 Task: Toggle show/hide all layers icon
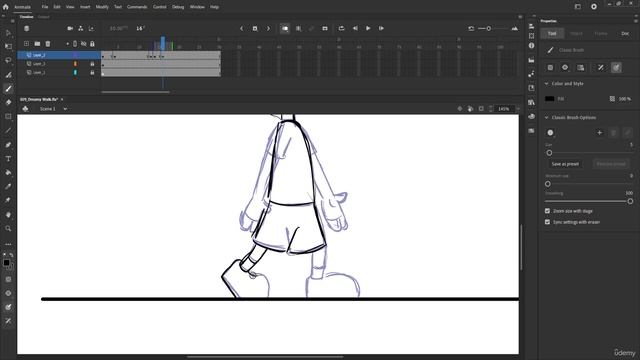coord(84,44)
